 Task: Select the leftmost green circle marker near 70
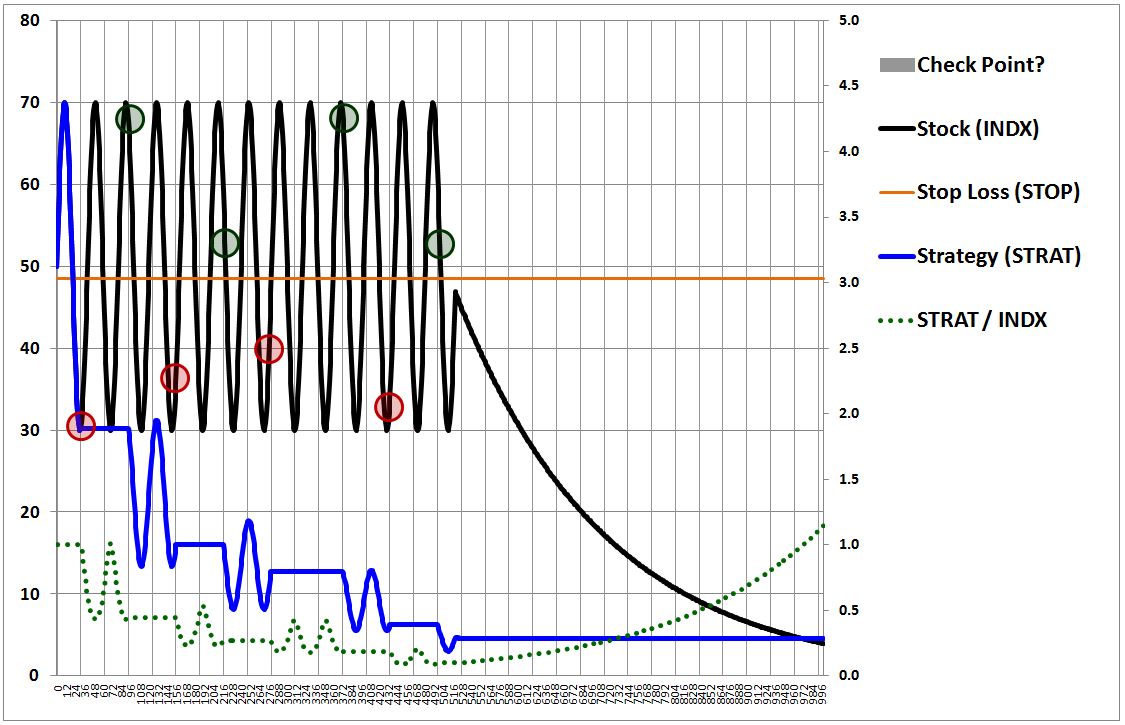pos(130,119)
